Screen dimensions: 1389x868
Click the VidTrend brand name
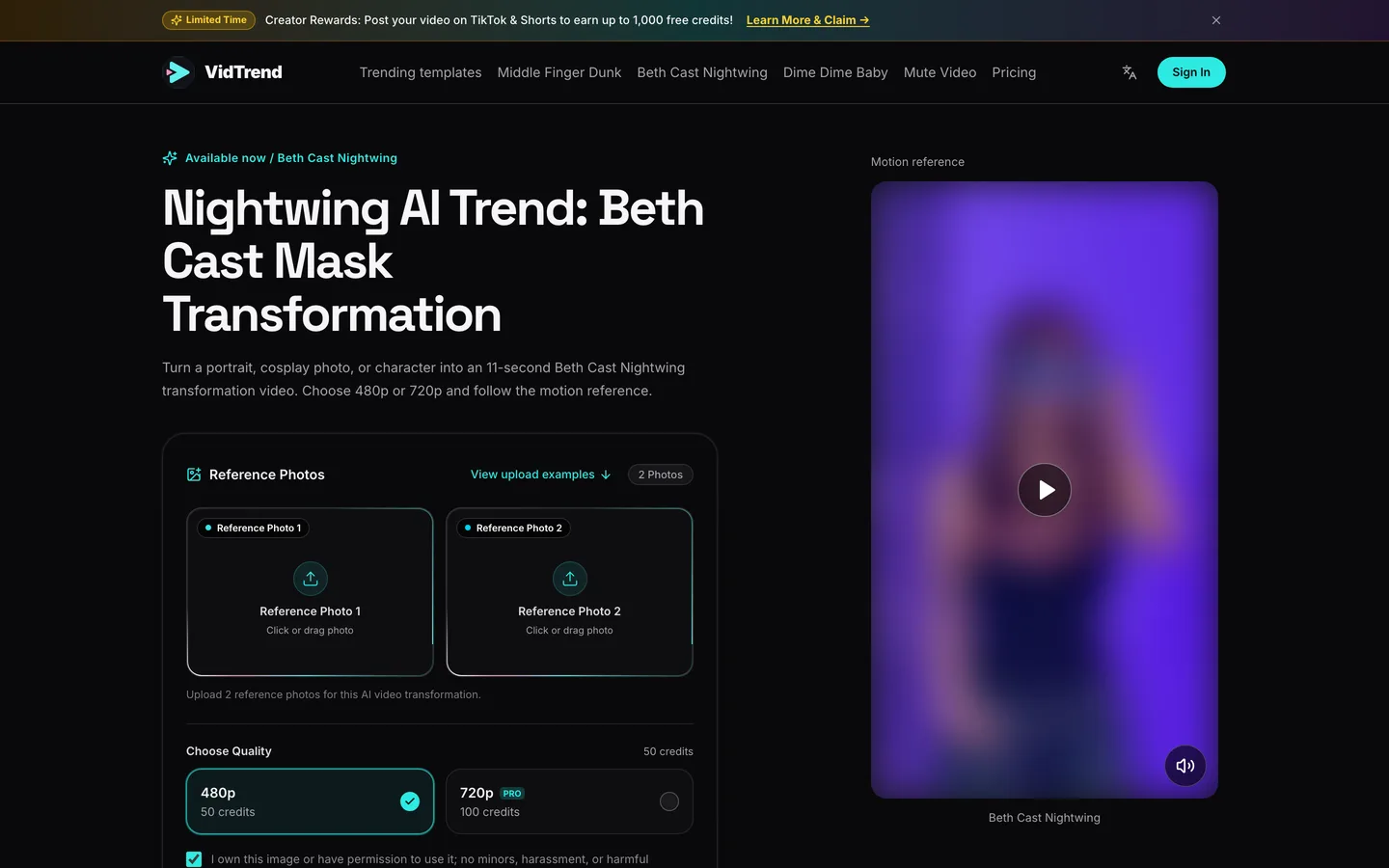pyautogui.click(x=243, y=72)
